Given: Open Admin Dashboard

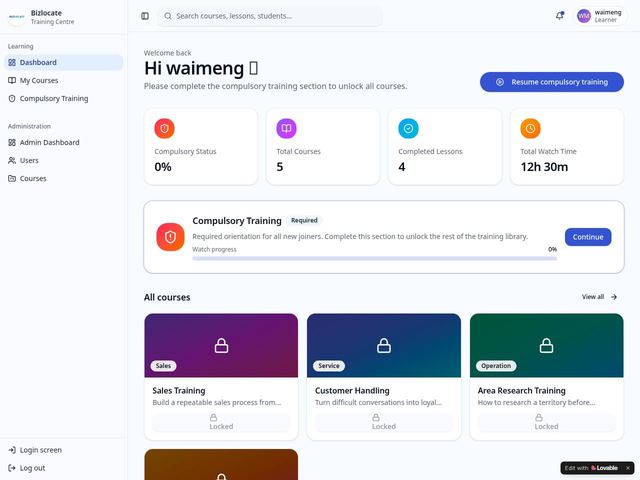Looking at the screenshot, I should pos(63,142).
